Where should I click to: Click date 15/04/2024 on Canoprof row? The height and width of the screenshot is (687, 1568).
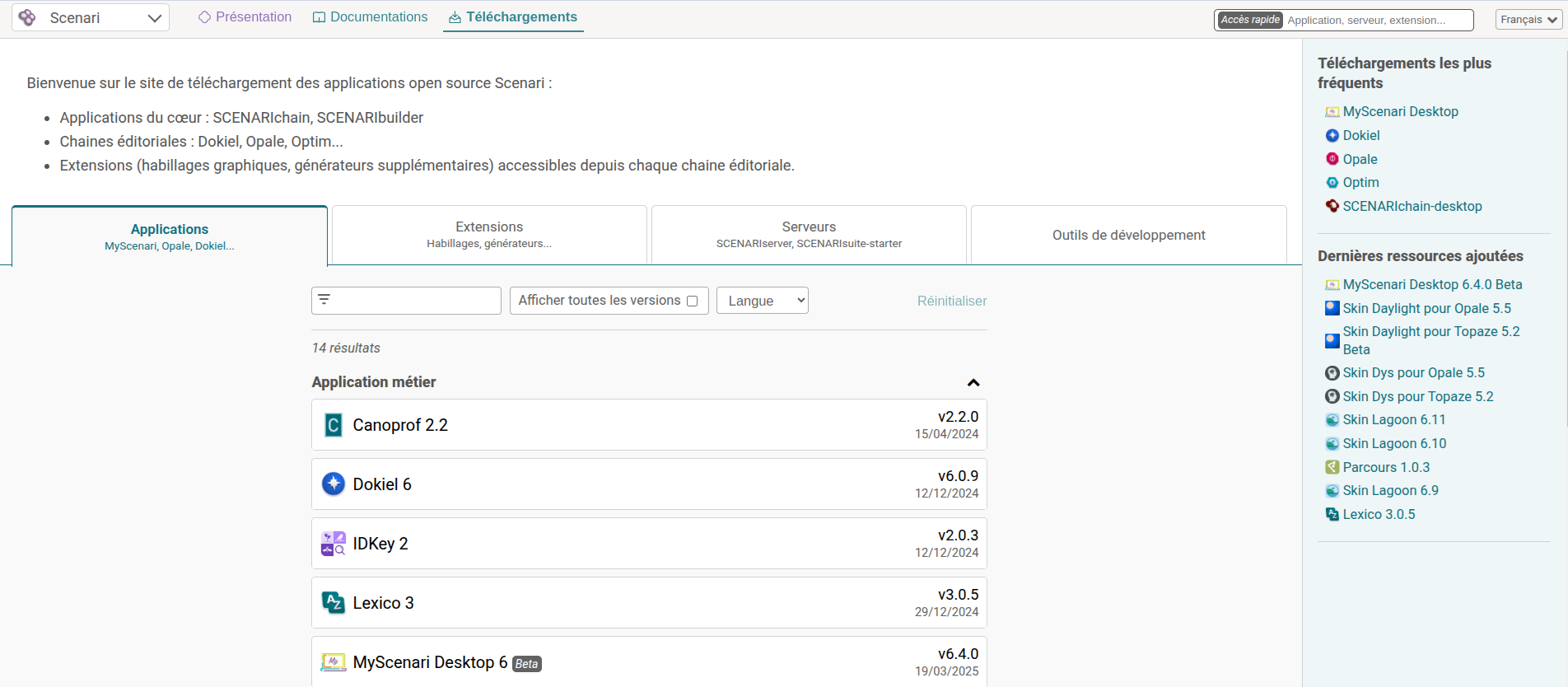click(x=946, y=434)
